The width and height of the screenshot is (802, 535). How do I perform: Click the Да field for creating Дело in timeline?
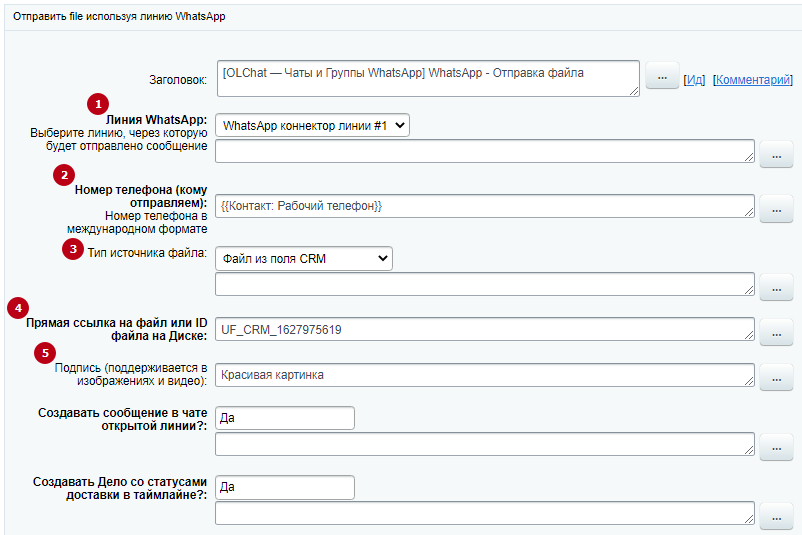tap(285, 487)
